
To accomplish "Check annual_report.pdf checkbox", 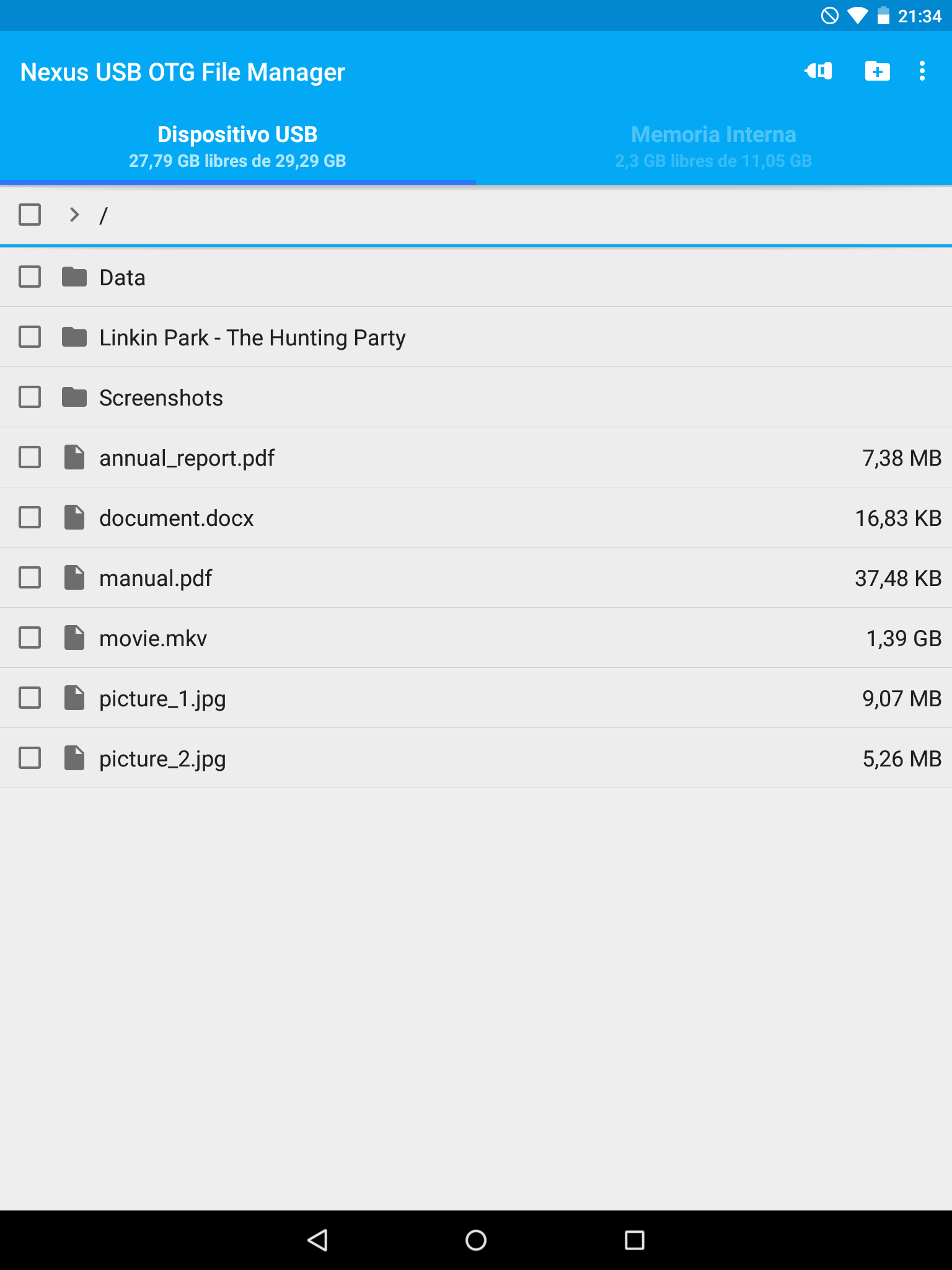I will [30, 458].
